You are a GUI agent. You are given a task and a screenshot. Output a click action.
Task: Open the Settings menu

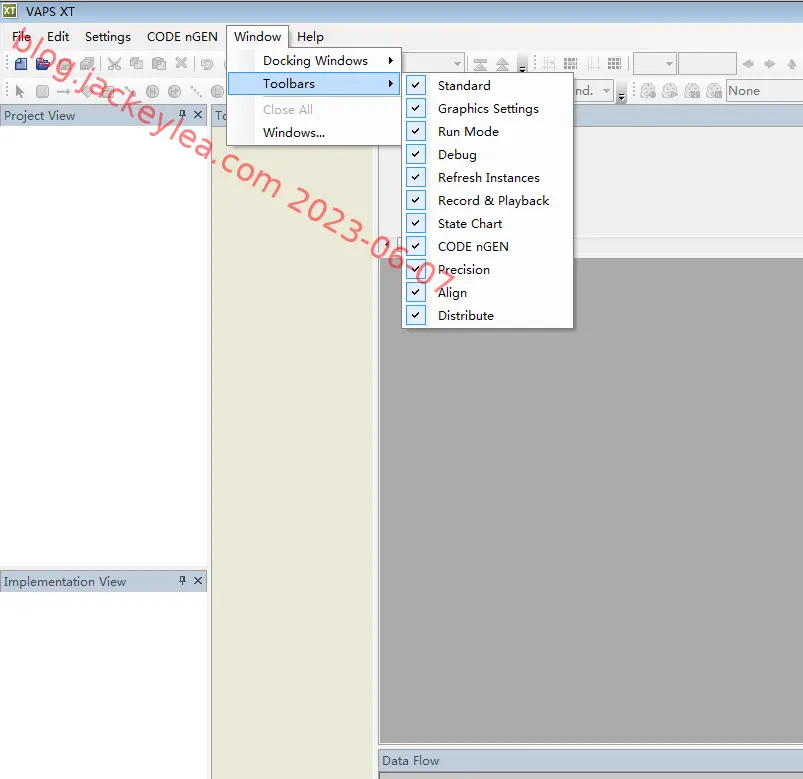[x=108, y=37]
